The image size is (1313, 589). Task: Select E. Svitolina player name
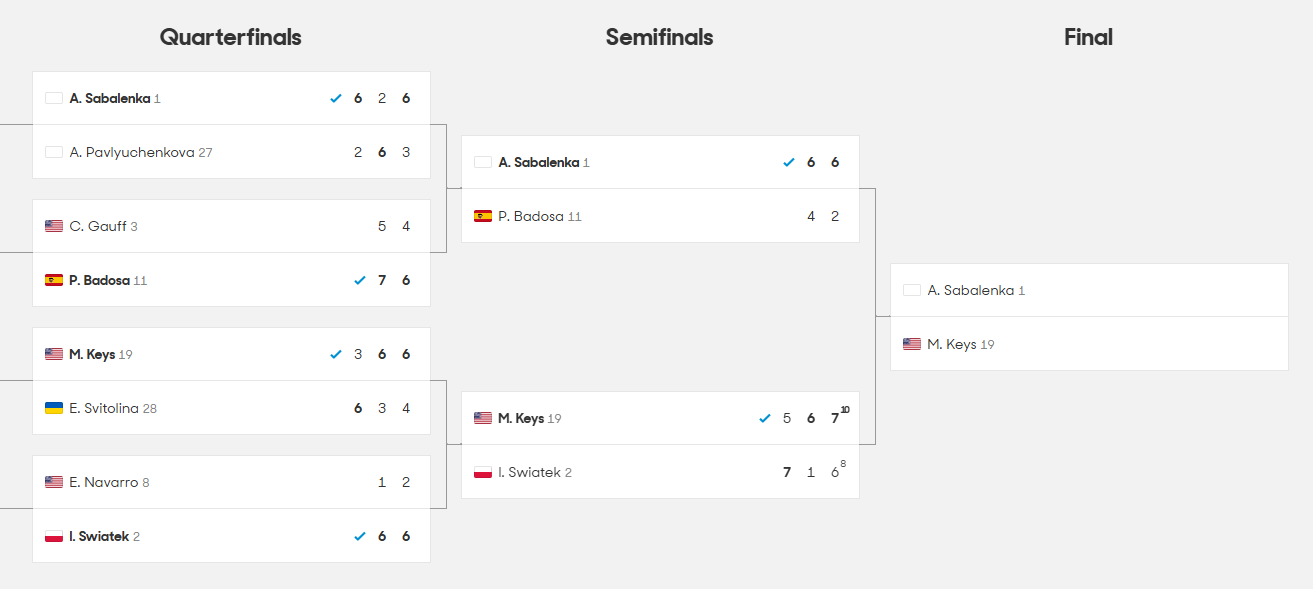(x=104, y=408)
